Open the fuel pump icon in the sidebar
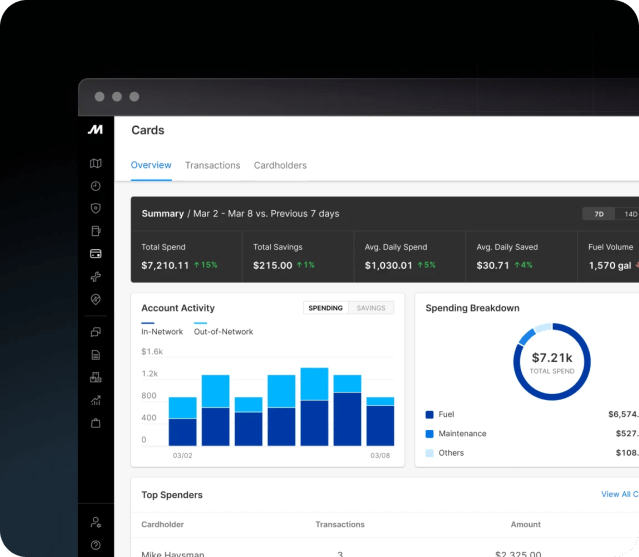 coord(96,231)
